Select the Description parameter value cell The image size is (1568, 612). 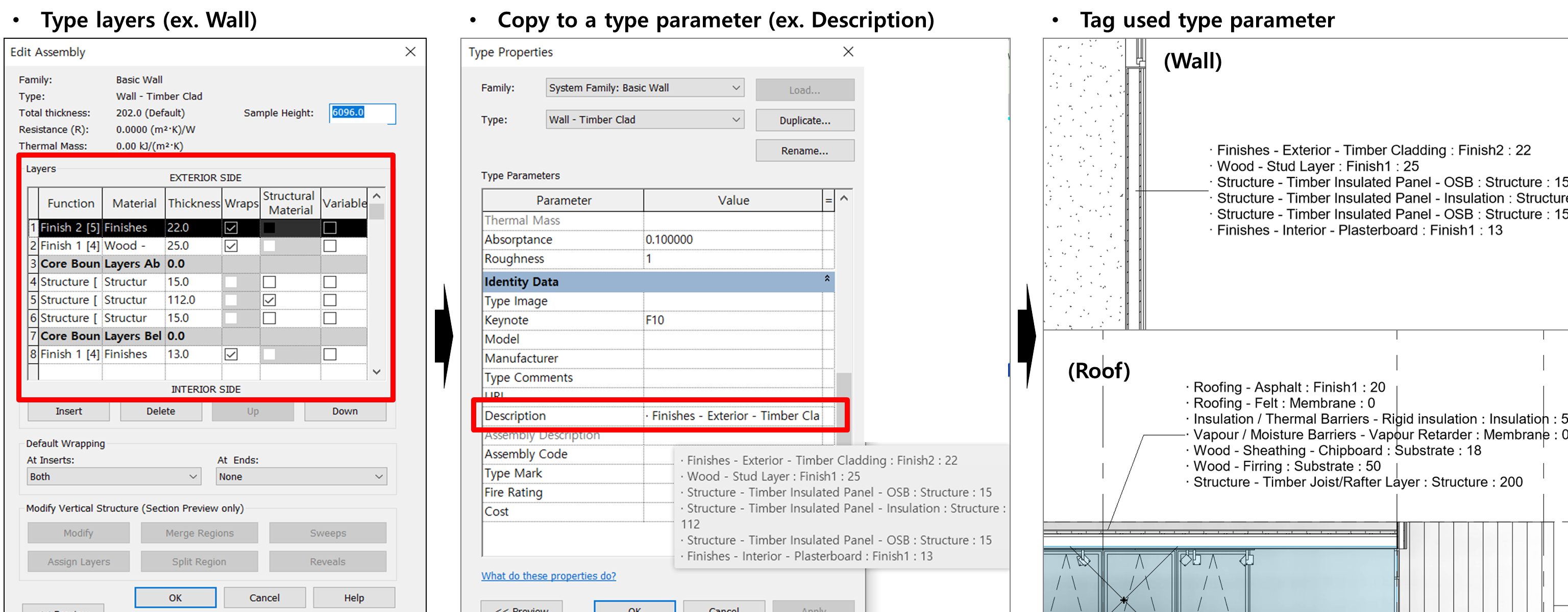733,416
